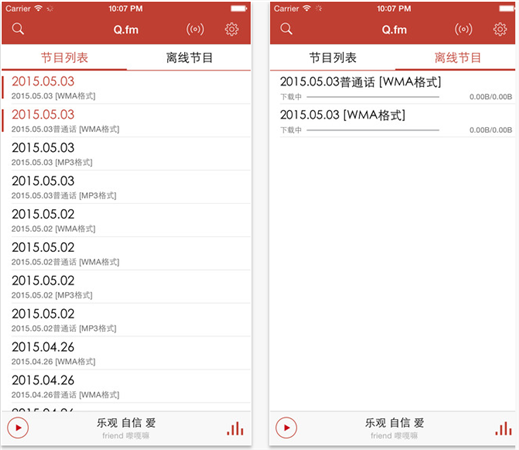The width and height of the screenshot is (519, 450).
Task: Tap equalizer bars icon on the left screen
Action: [x=235, y=428]
